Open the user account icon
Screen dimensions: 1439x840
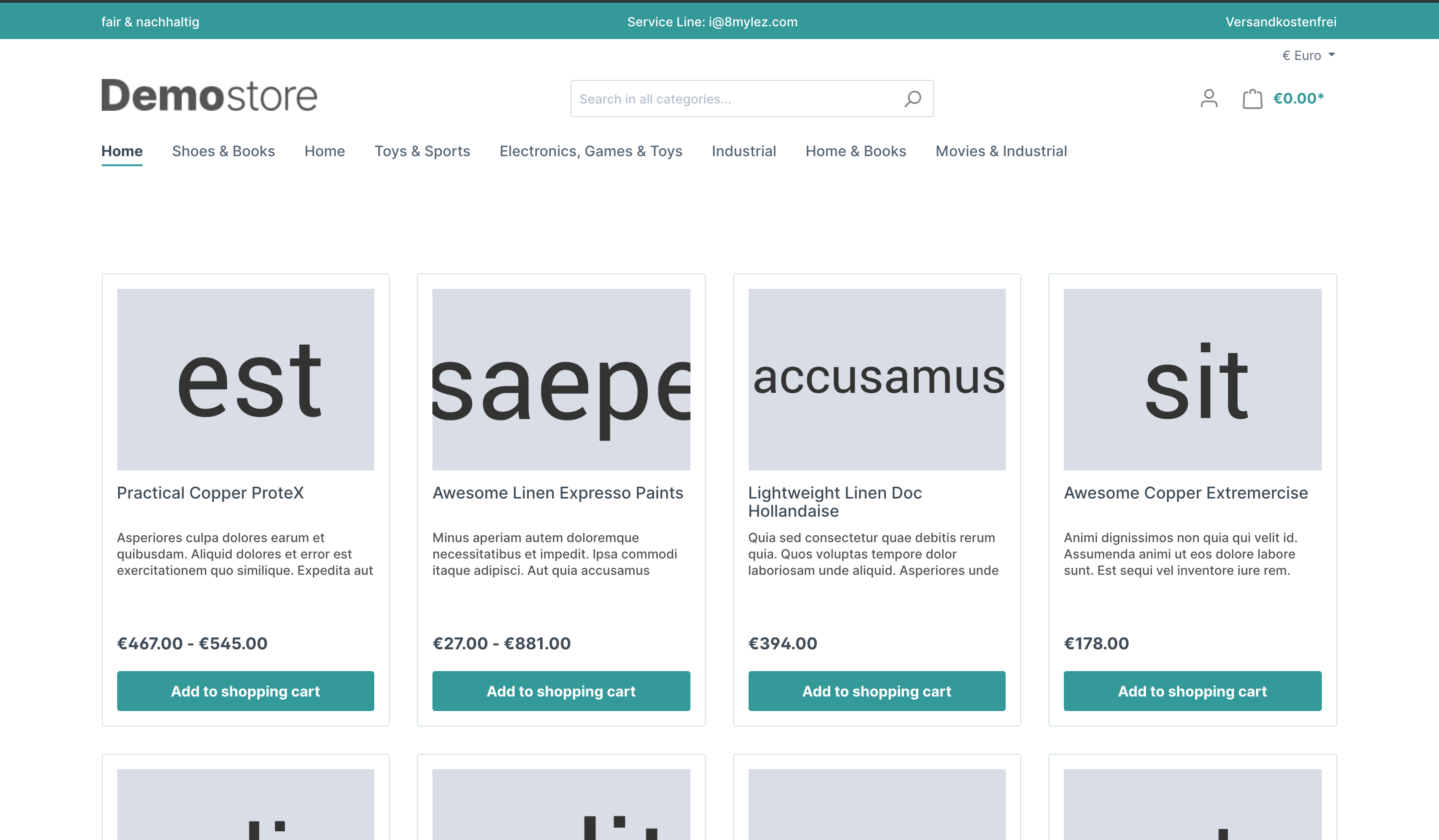tap(1209, 99)
